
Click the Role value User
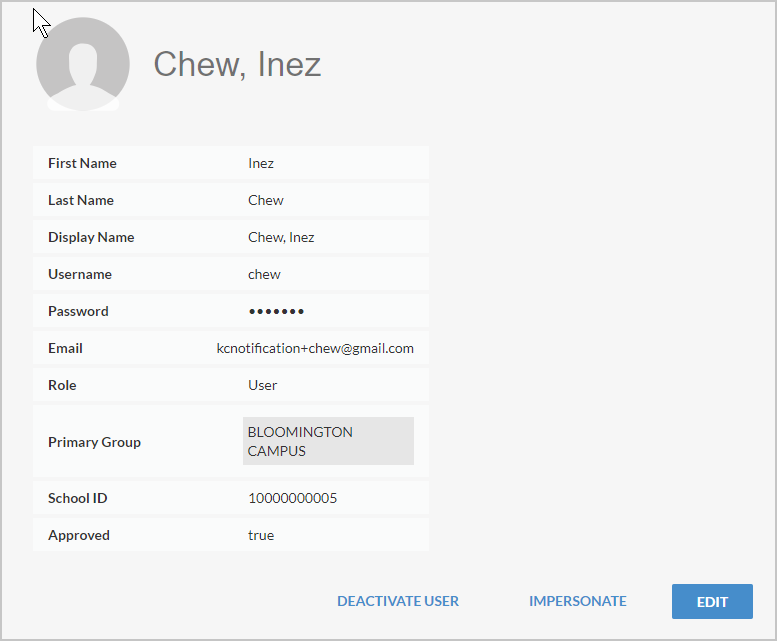point(263,385)
